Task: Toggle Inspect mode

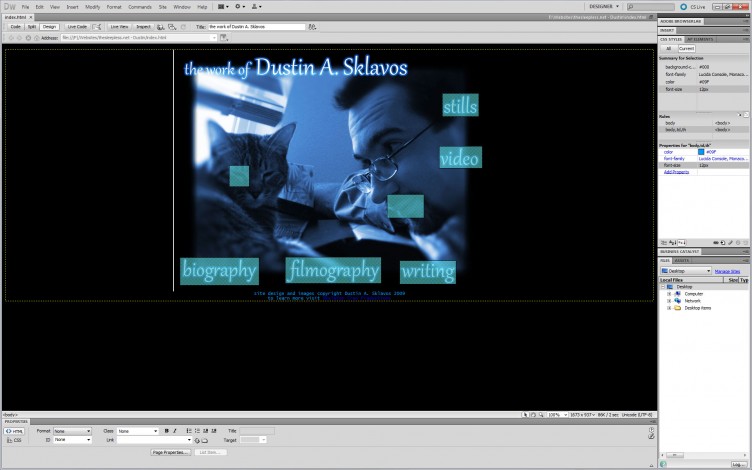Action: click(x=143, y=27)
